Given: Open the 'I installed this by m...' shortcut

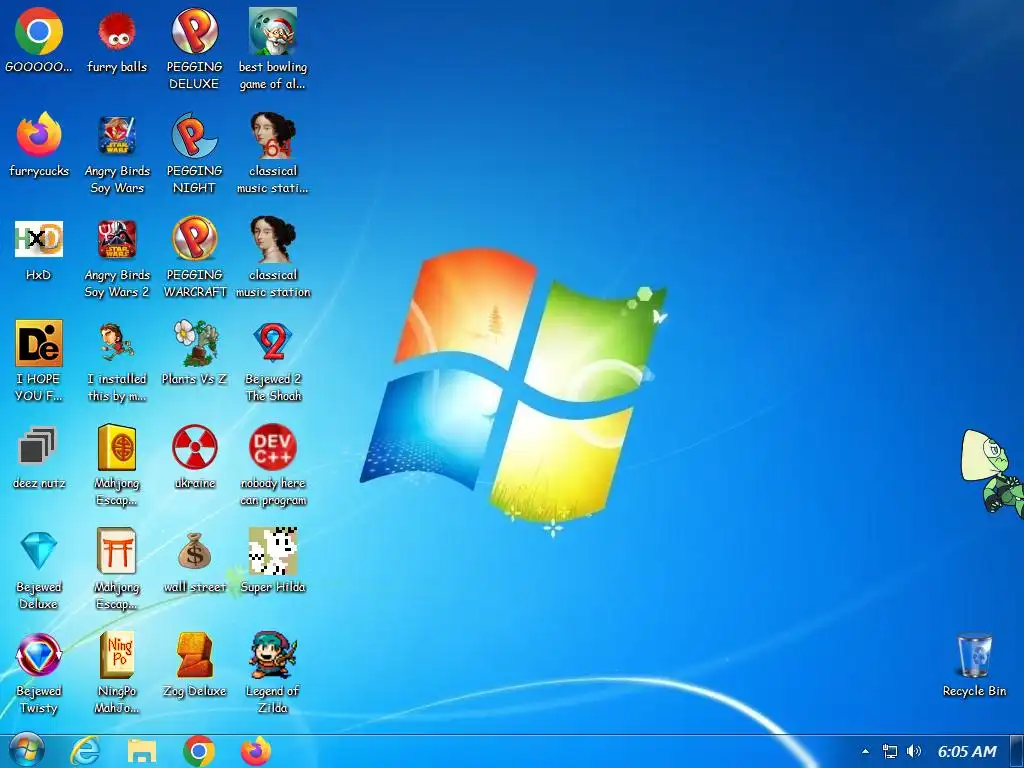Looking at the screenshot, I should (117, 343).
